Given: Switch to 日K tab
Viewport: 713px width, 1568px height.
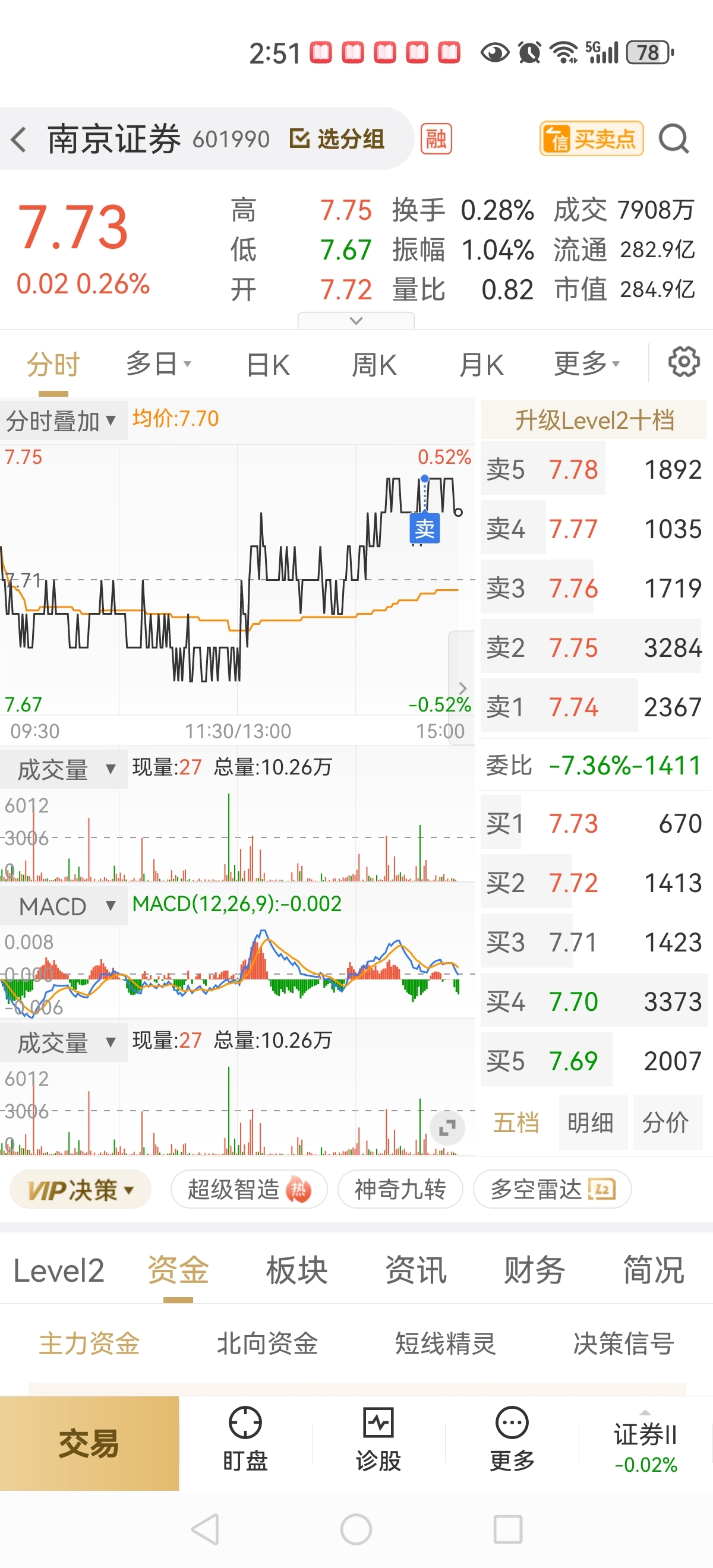Looking at the screenshot, I should pyautogui.click(x=268, y=365).
